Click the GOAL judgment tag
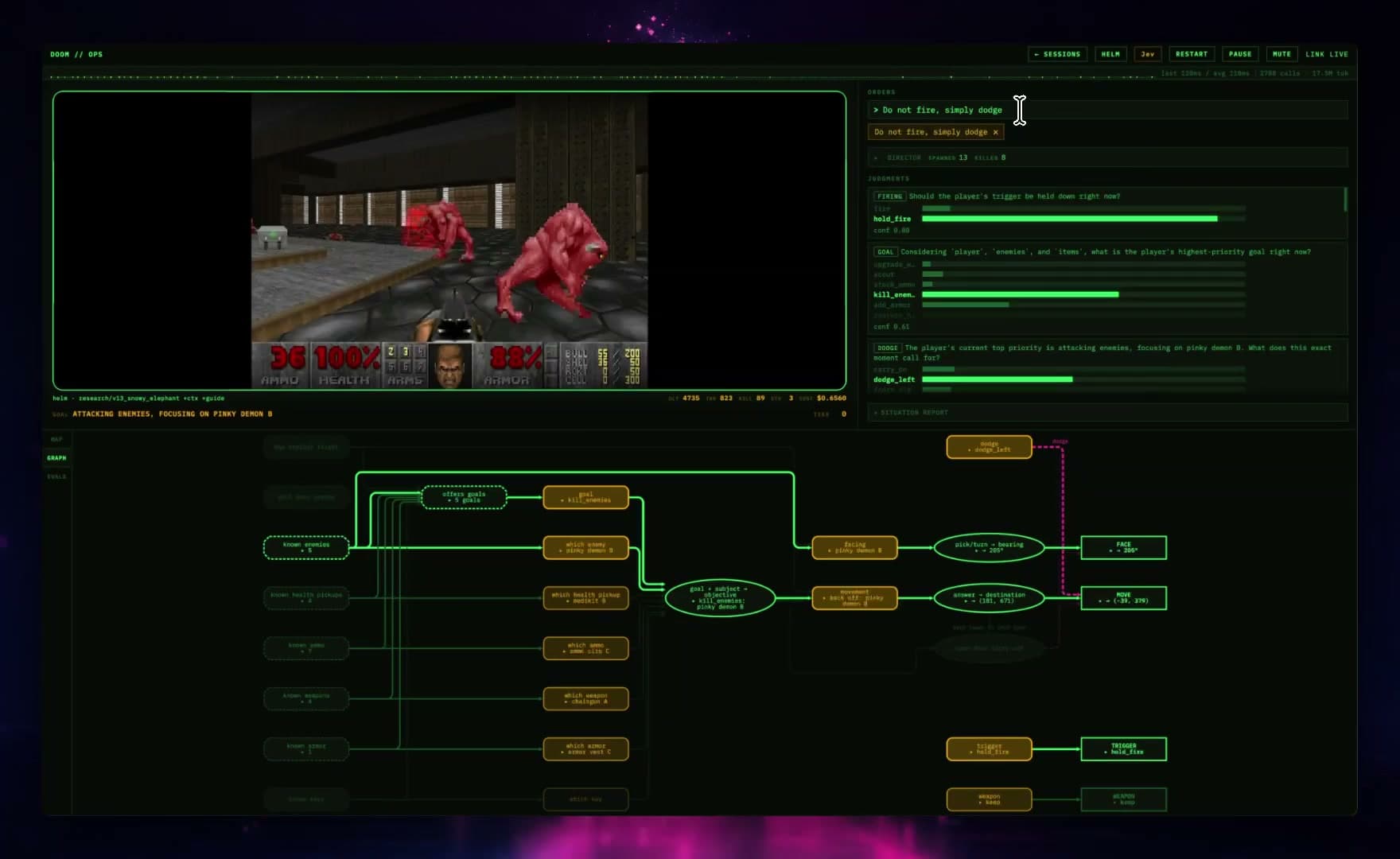Image resolution: width=1400 pixels, height=859 pixels. (885, 252)
